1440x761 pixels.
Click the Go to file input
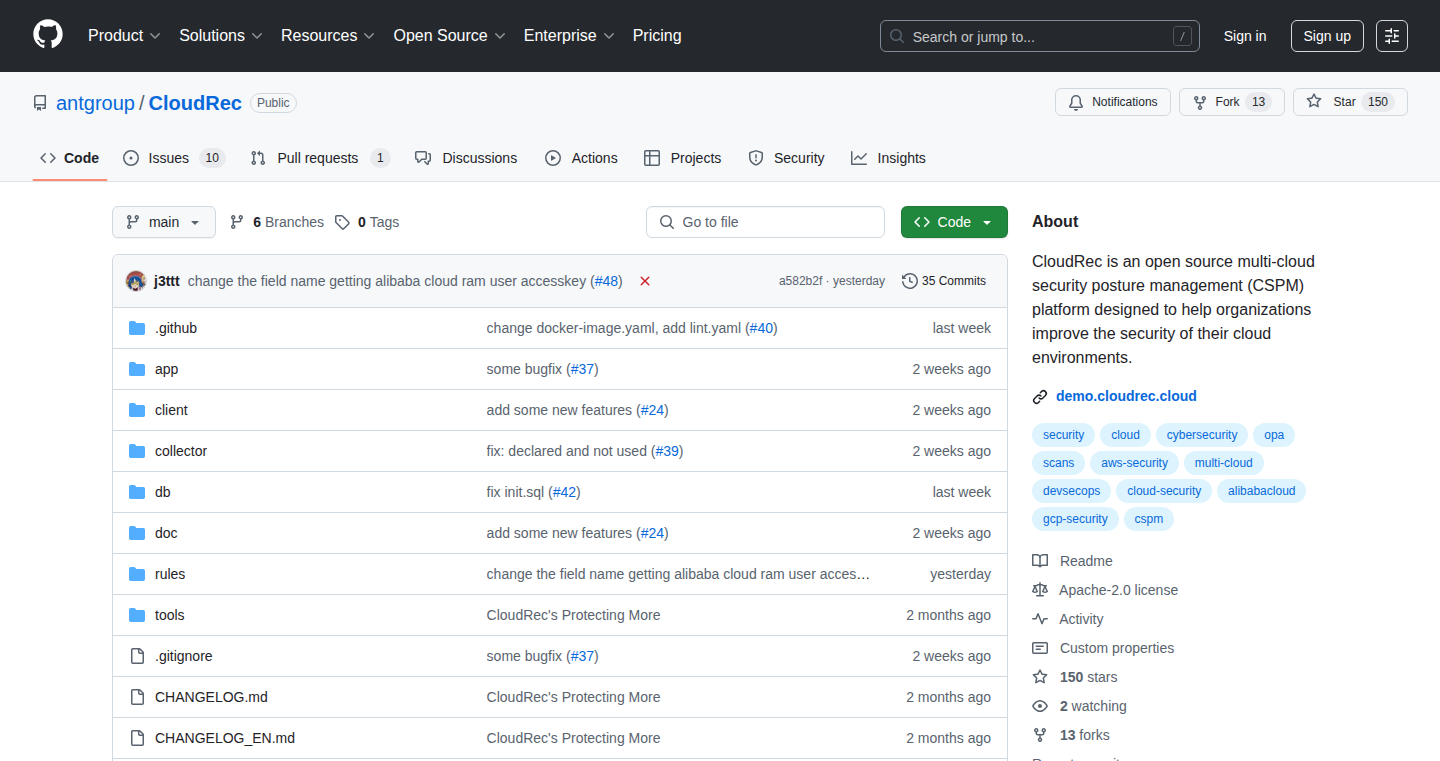[x=765, y=222]
